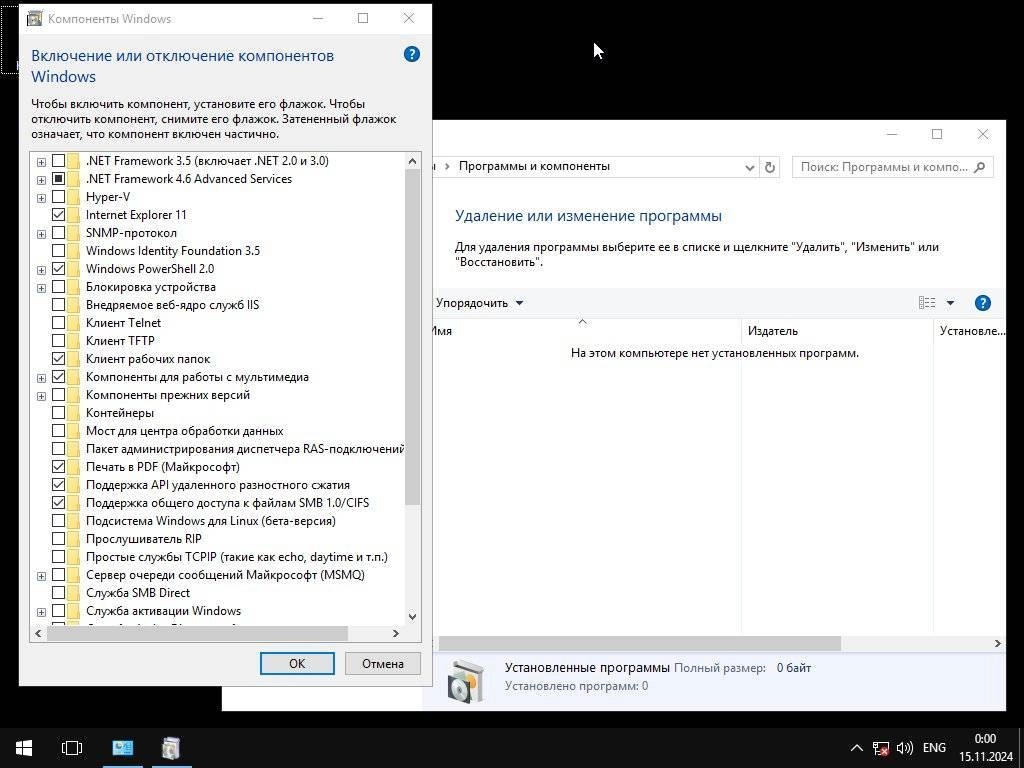Uncheck SMB 1.0/CIFS file sharing support
Screen dimensions: 1024x768
(x=58, y=503)
